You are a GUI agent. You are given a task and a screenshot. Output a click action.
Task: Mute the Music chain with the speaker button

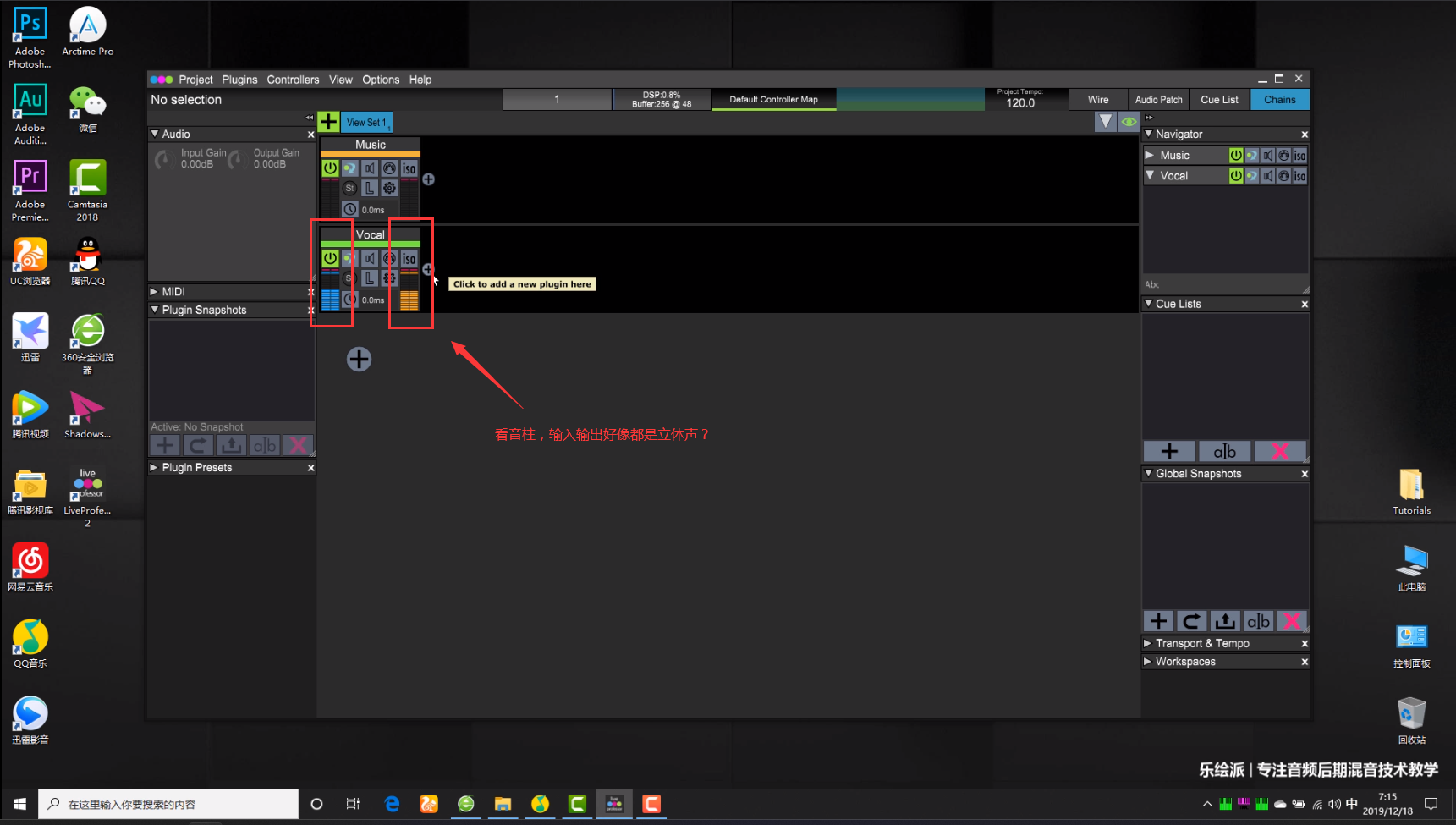tap(370, 168)
